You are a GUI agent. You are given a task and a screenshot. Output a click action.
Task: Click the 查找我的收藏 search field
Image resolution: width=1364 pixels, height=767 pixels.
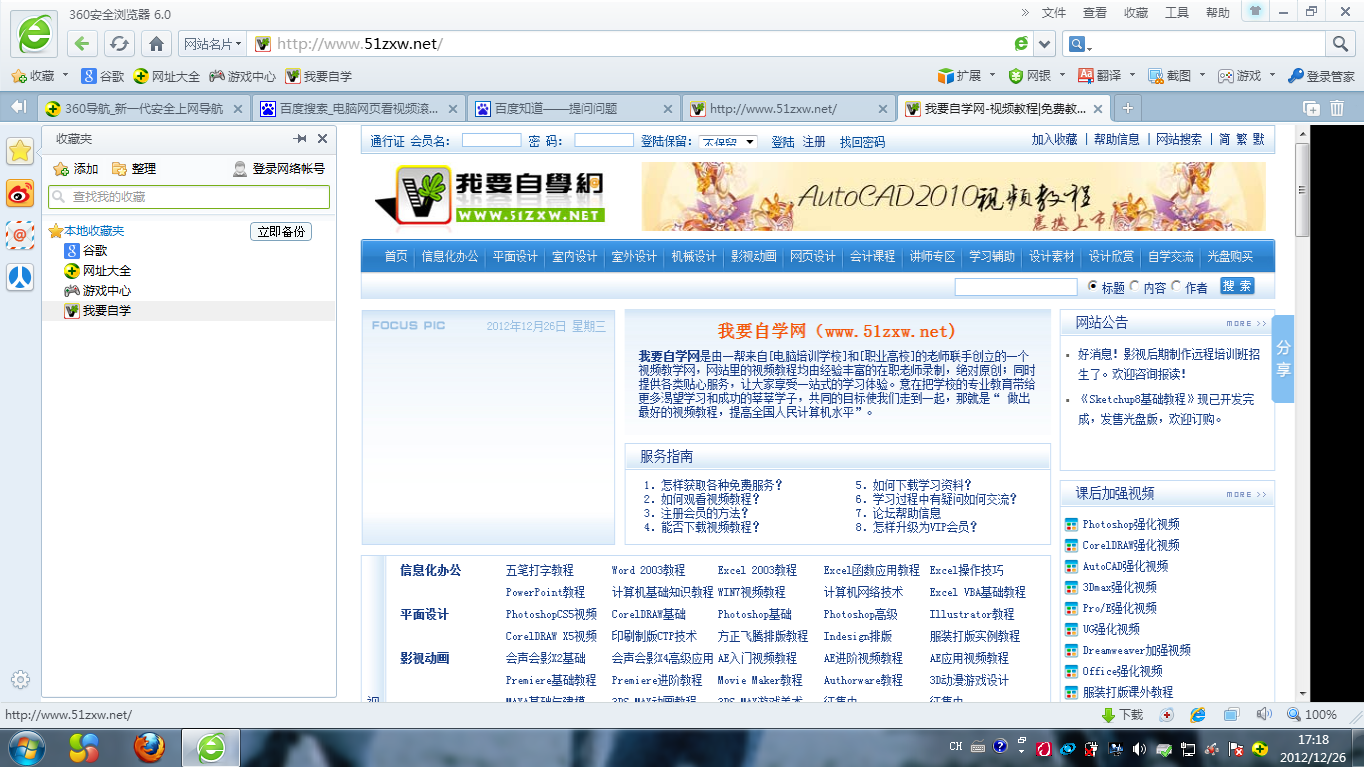click(189, 197)
